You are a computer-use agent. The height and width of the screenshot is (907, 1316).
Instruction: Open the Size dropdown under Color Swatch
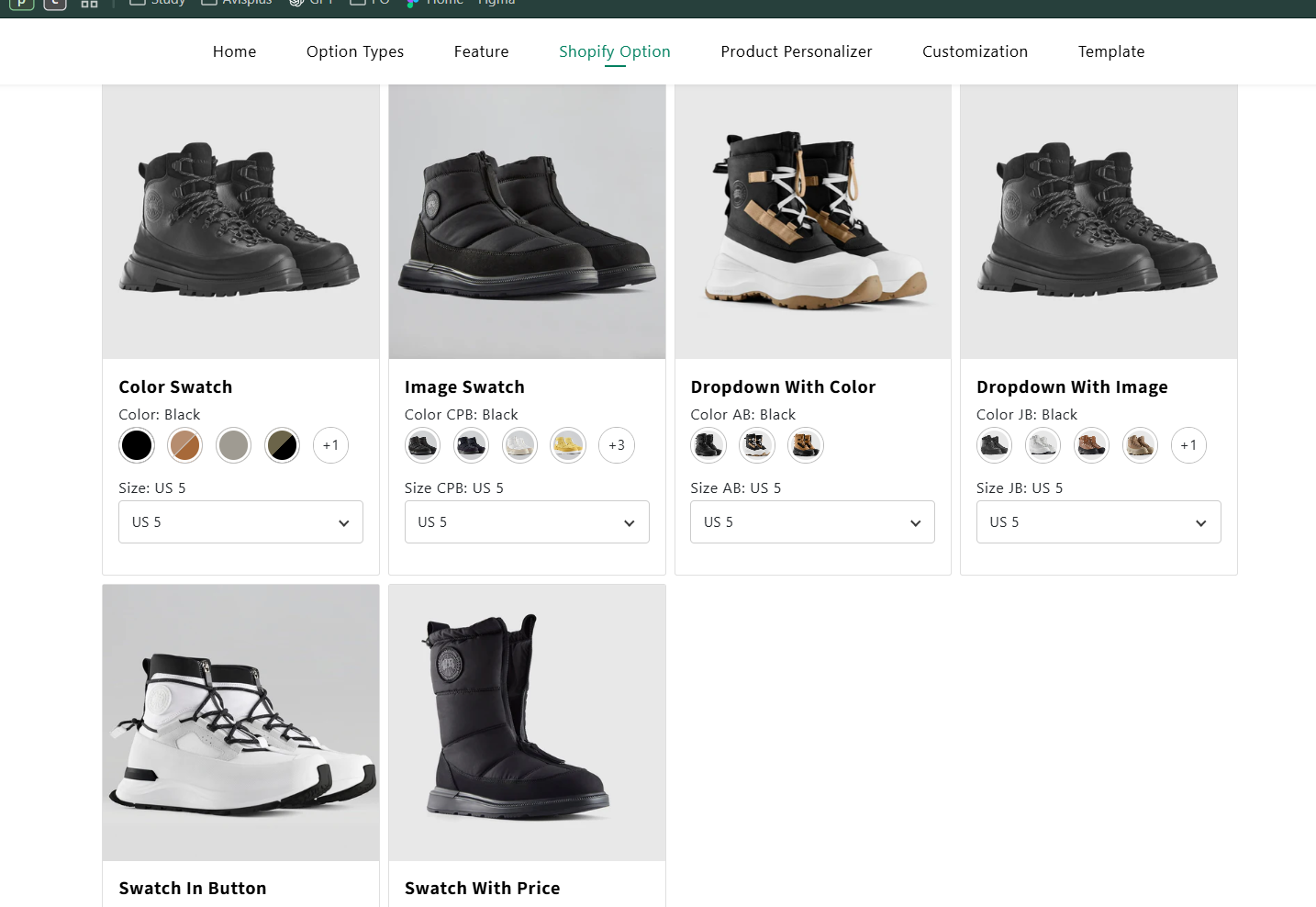(240, 521)
